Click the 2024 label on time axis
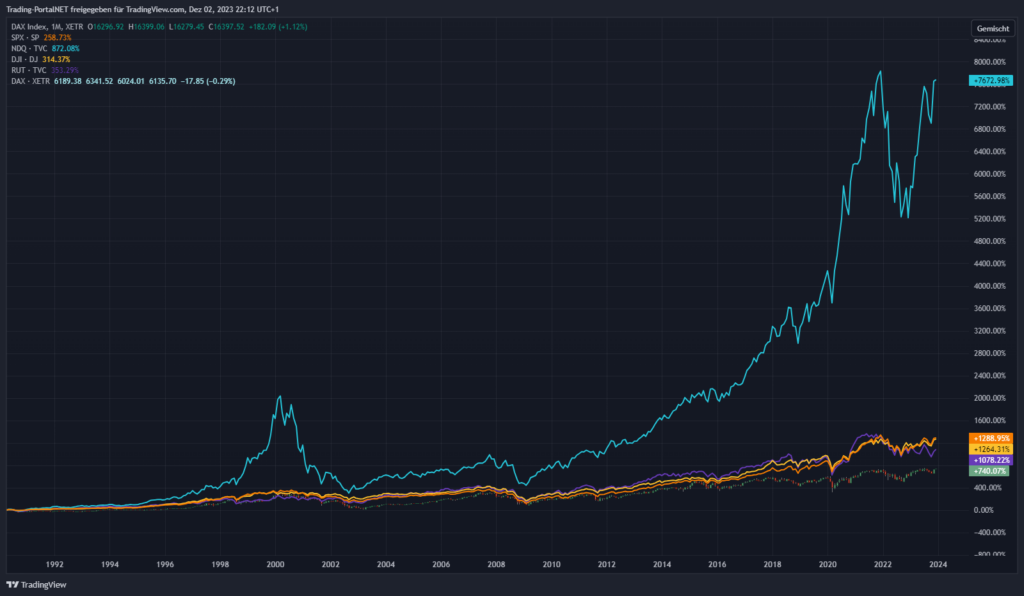This screenshot has width=1024, height=596. (x=937, y=564)
